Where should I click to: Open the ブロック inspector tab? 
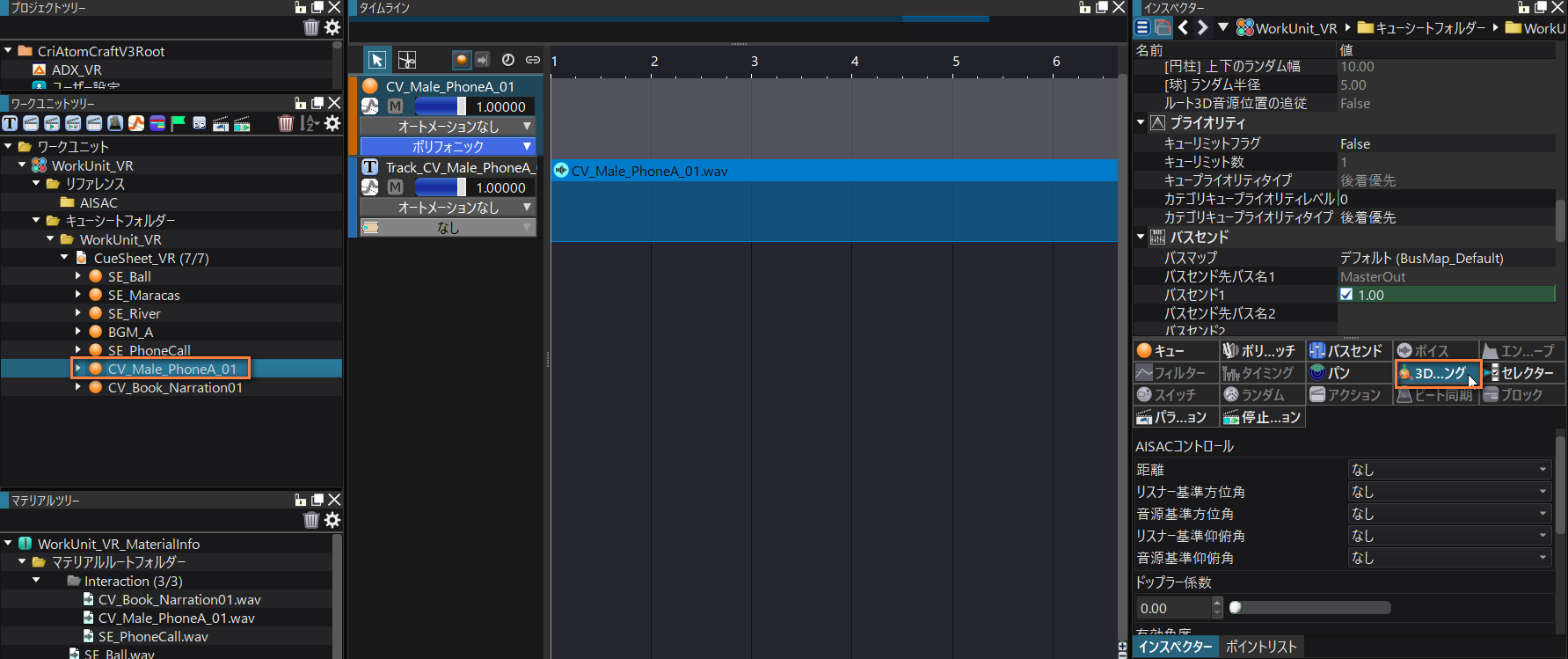(1522, 394)
